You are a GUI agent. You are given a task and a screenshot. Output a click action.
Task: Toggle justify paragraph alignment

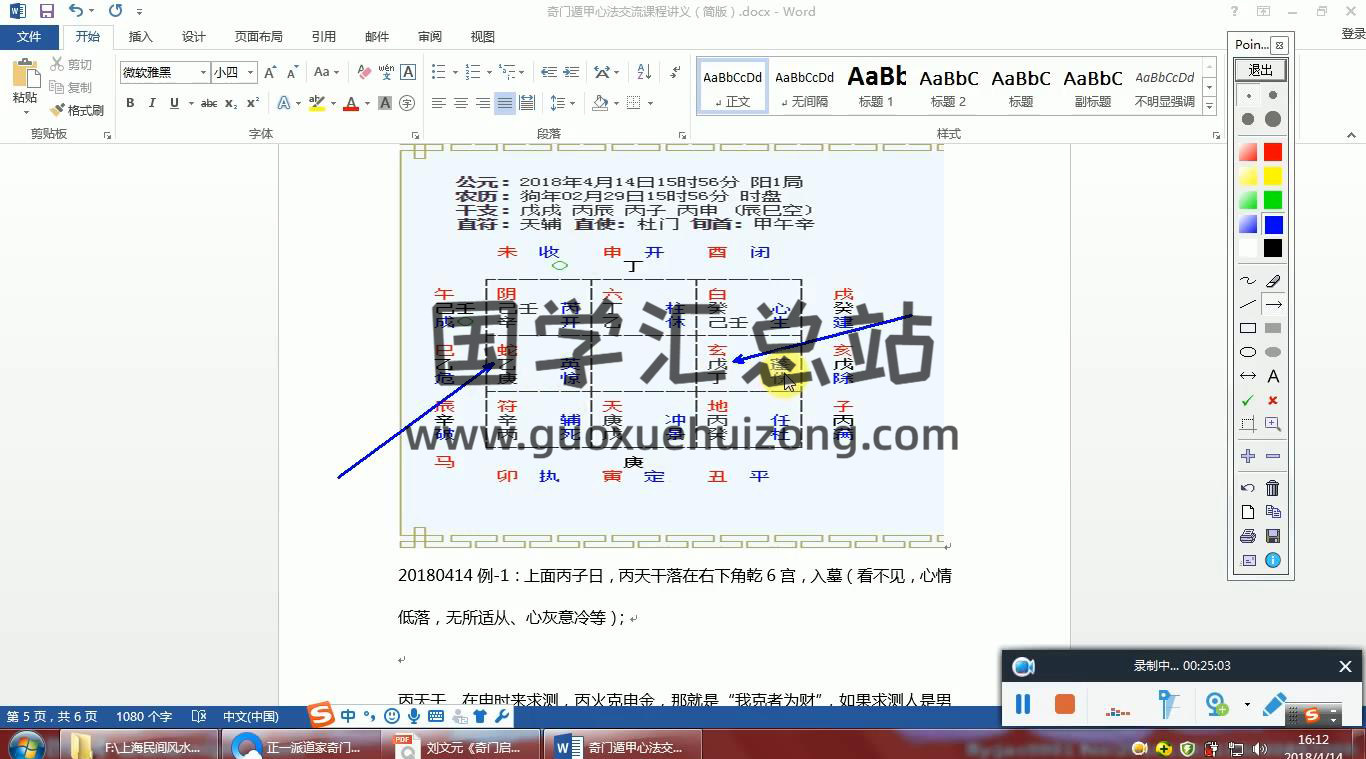pos(505,103)
